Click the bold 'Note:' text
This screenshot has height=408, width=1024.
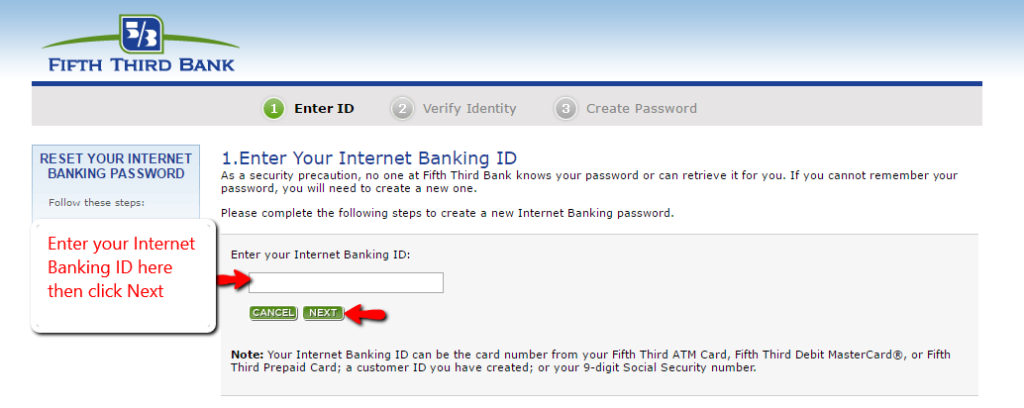[x=247, y=355]
